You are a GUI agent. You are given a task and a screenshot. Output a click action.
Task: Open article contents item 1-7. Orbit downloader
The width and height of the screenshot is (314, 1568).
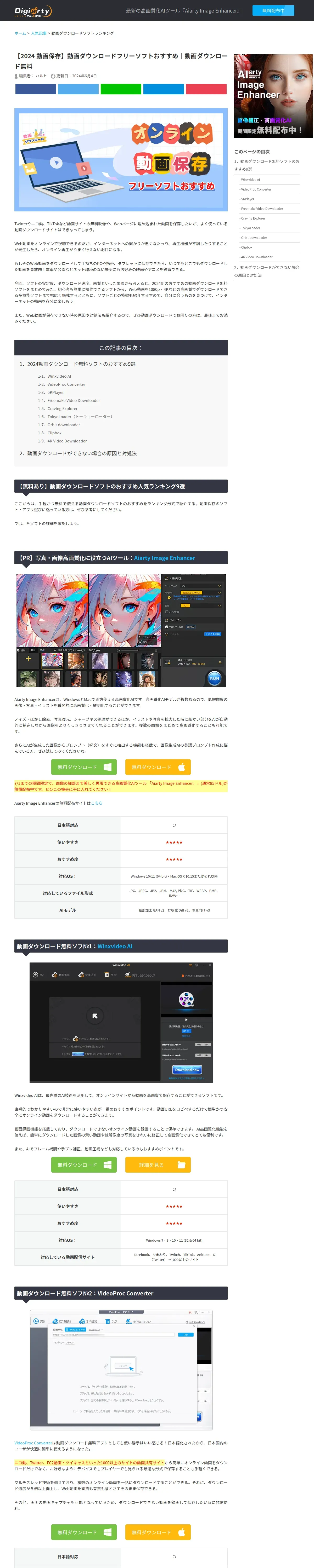point(59,425)
